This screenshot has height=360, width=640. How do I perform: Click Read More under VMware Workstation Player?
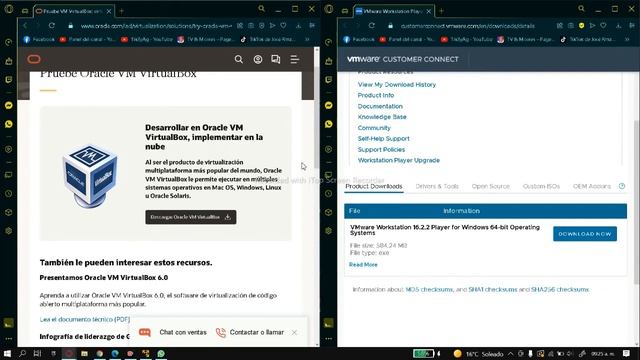[363, 264]
